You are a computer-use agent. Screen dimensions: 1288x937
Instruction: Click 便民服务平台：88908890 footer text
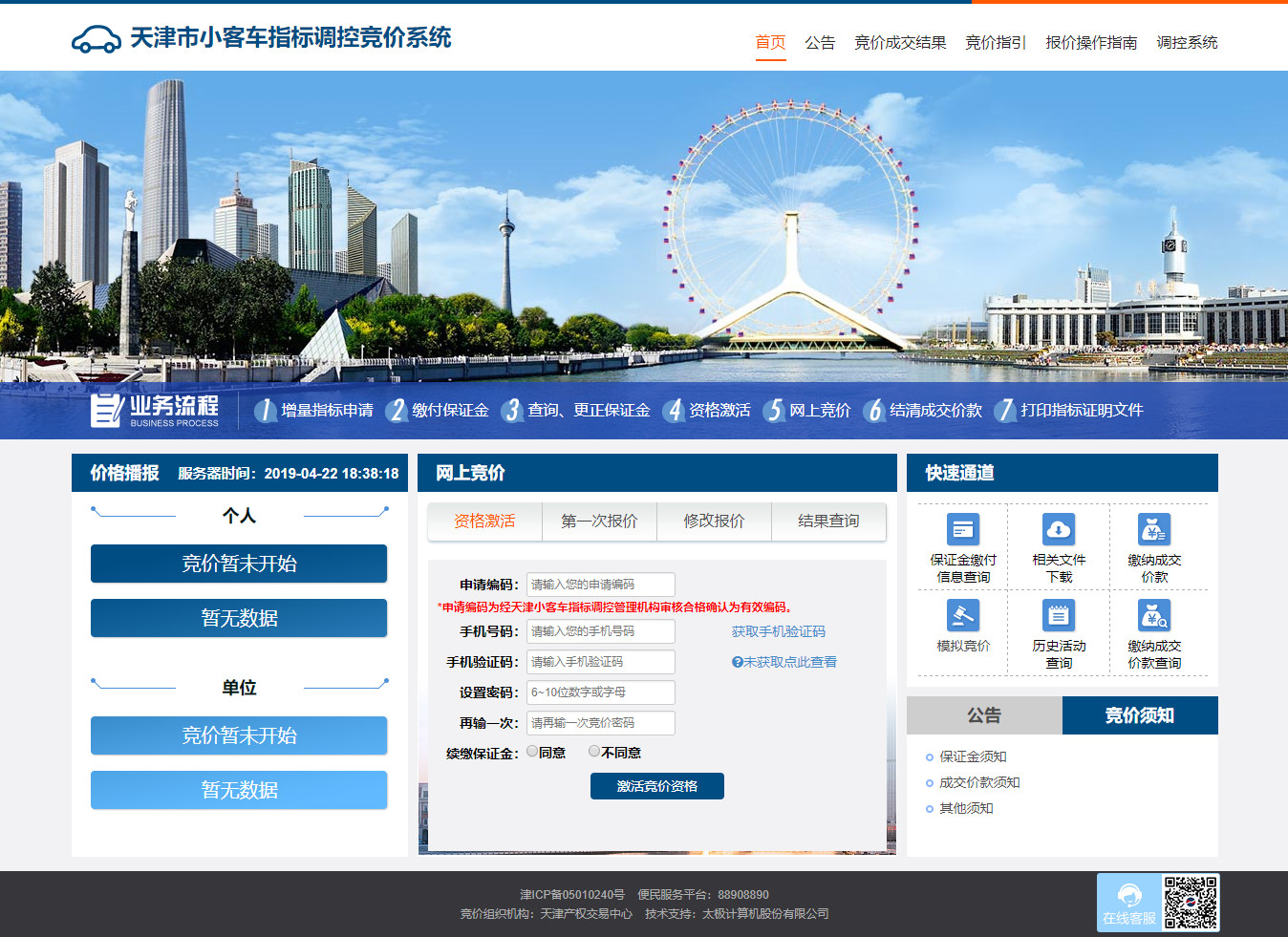coord(703,895)
